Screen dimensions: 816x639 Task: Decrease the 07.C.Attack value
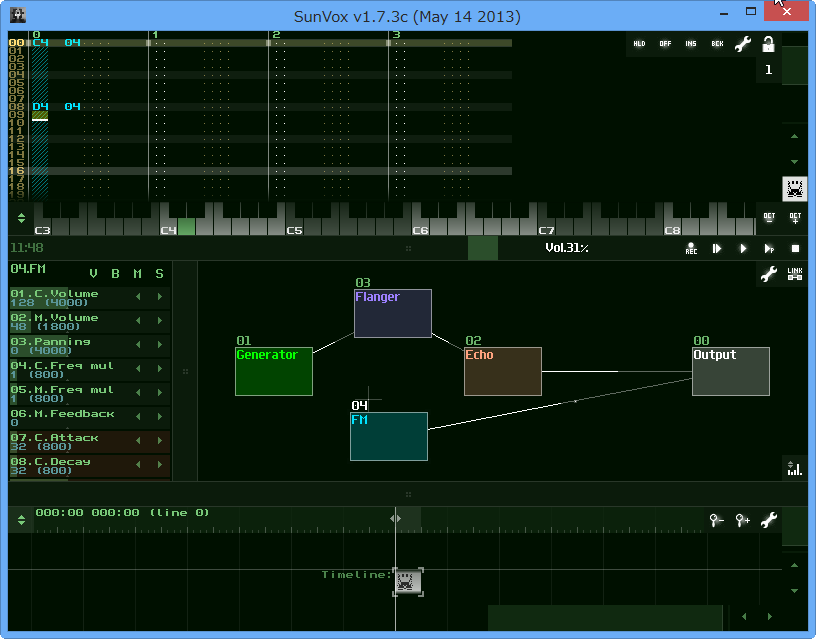pyautogui.click(x=138, y=441)
